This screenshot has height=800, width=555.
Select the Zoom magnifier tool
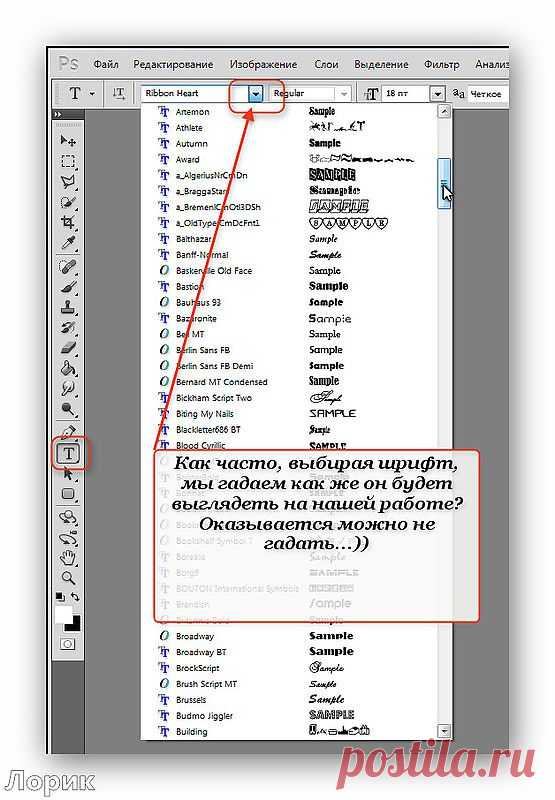(x=68, y=578)
